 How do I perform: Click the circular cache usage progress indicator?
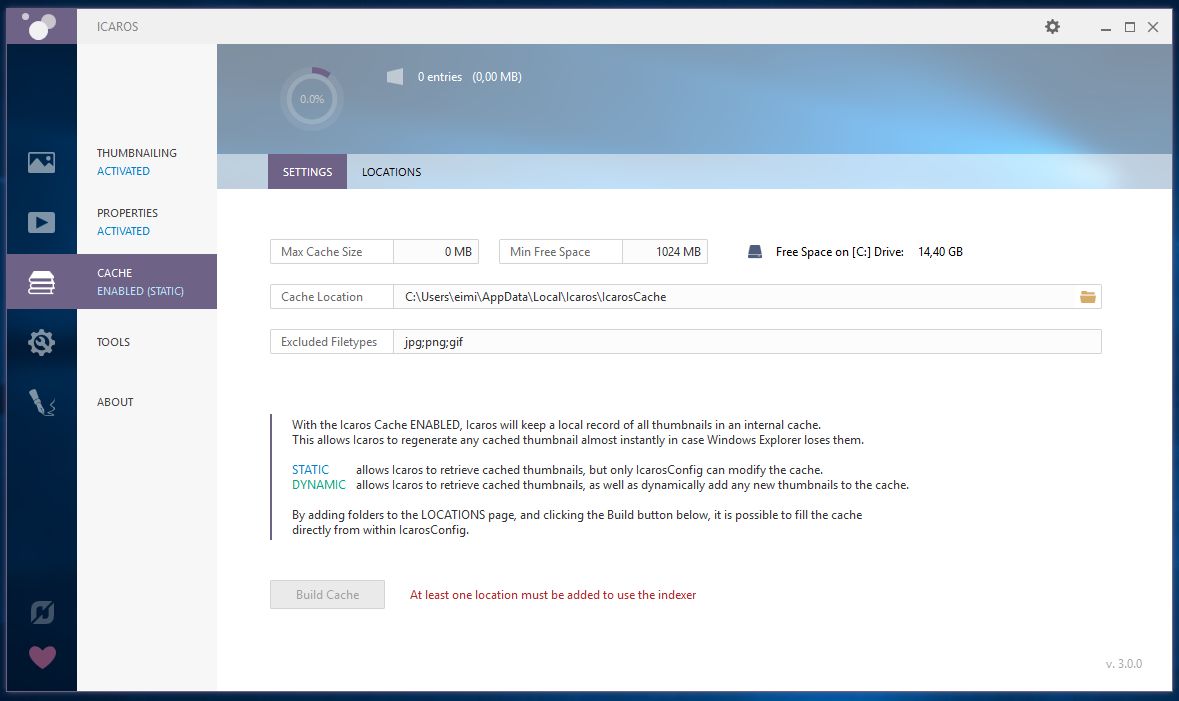312,99
